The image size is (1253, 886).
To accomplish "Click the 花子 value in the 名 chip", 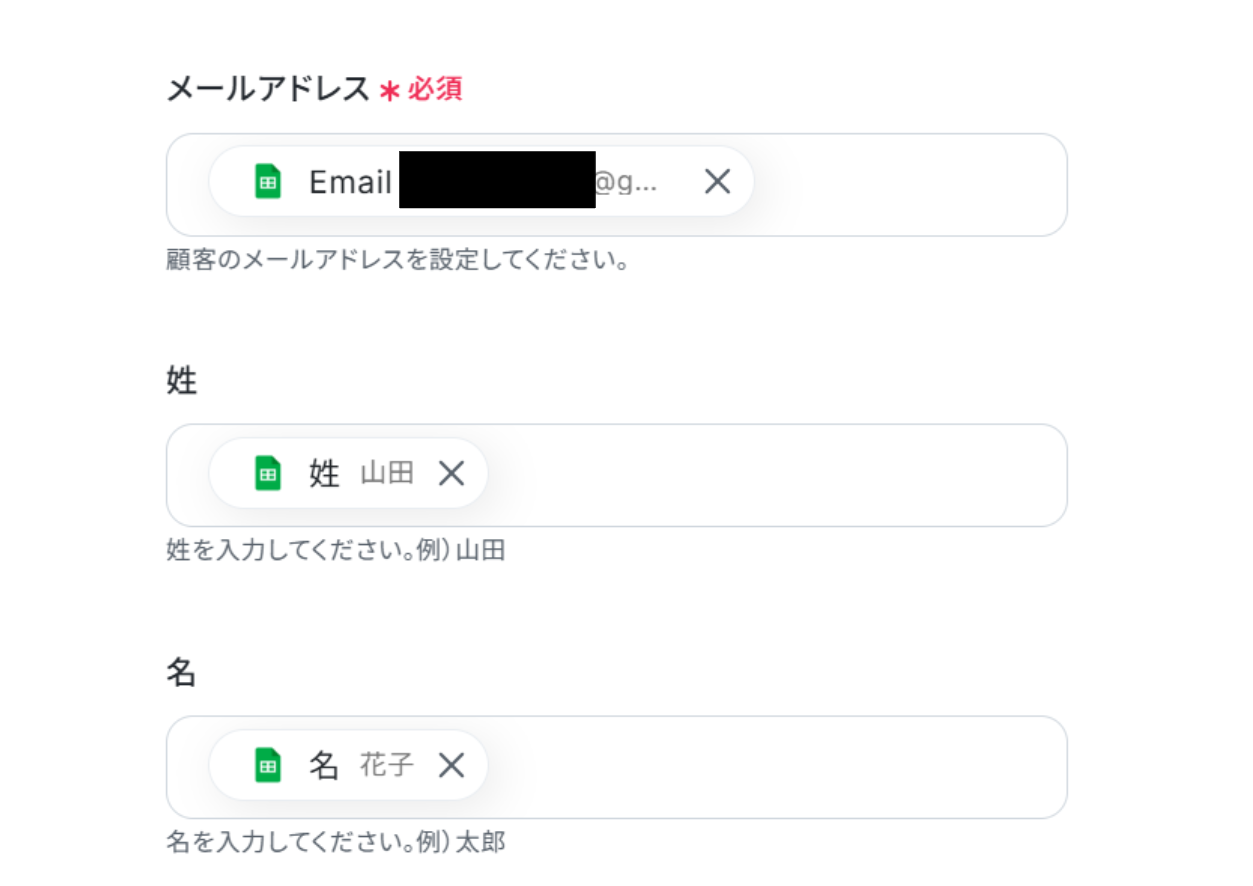I will pyautogui.click(x=387, y=765).
